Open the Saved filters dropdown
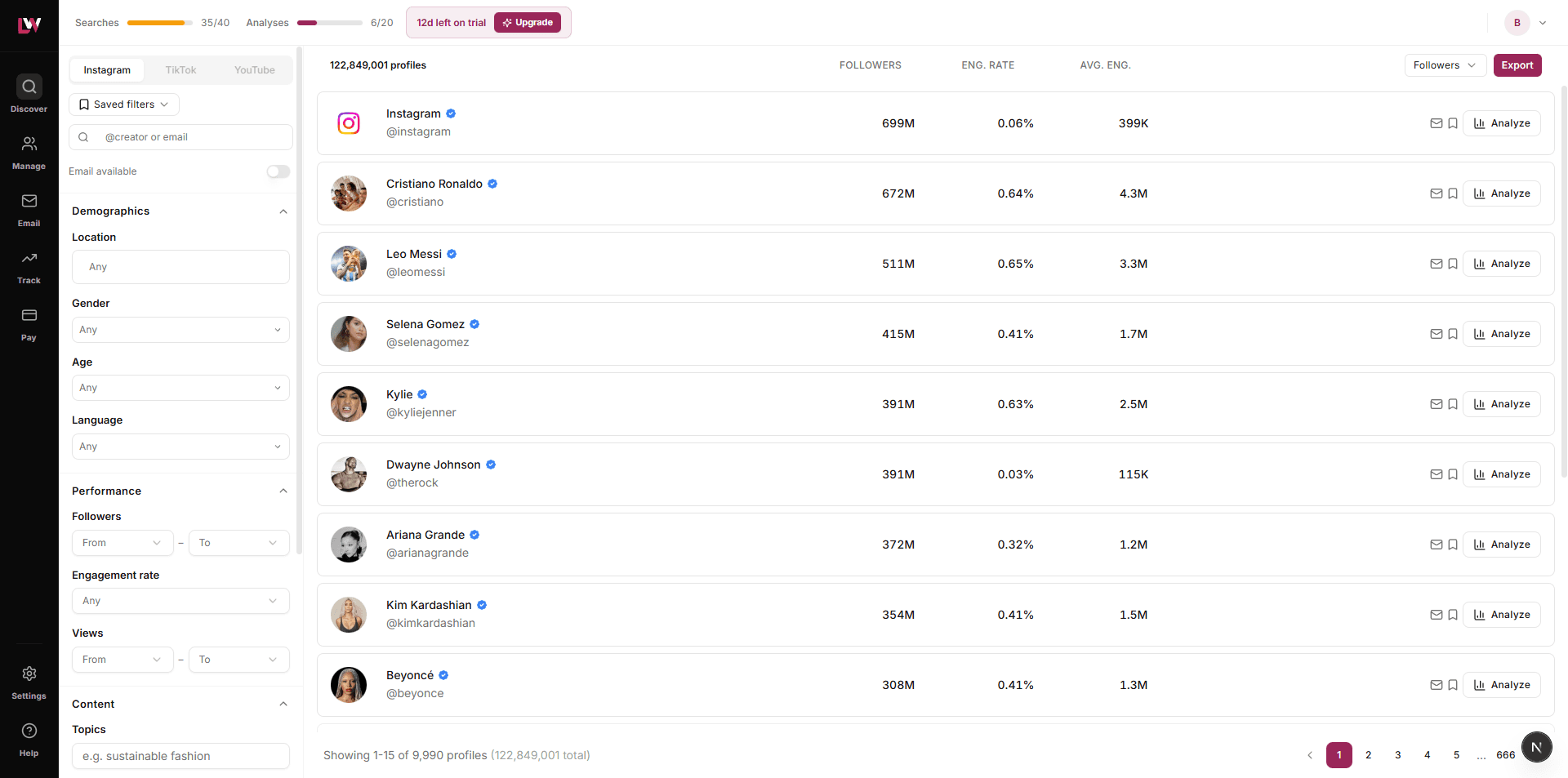1568x778 pixels. 123,104
